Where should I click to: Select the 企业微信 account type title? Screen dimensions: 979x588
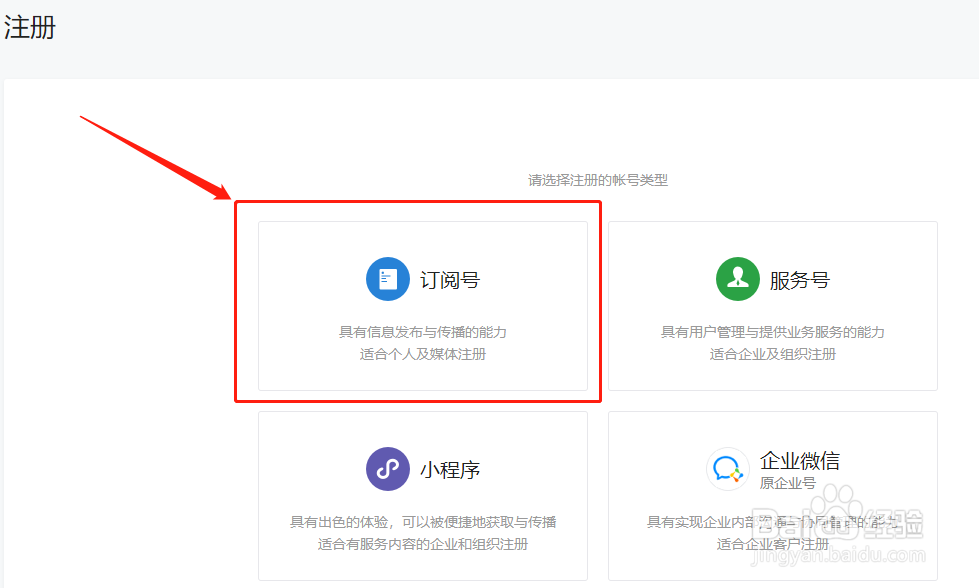799,461
